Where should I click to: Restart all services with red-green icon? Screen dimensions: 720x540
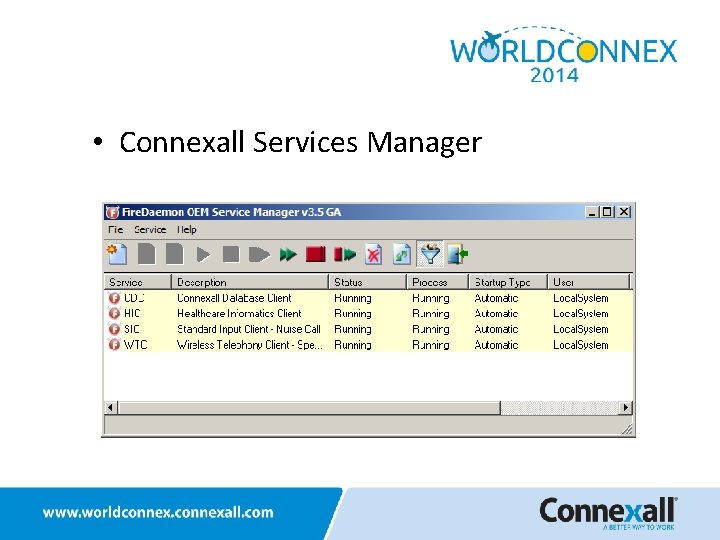point(345,254)
